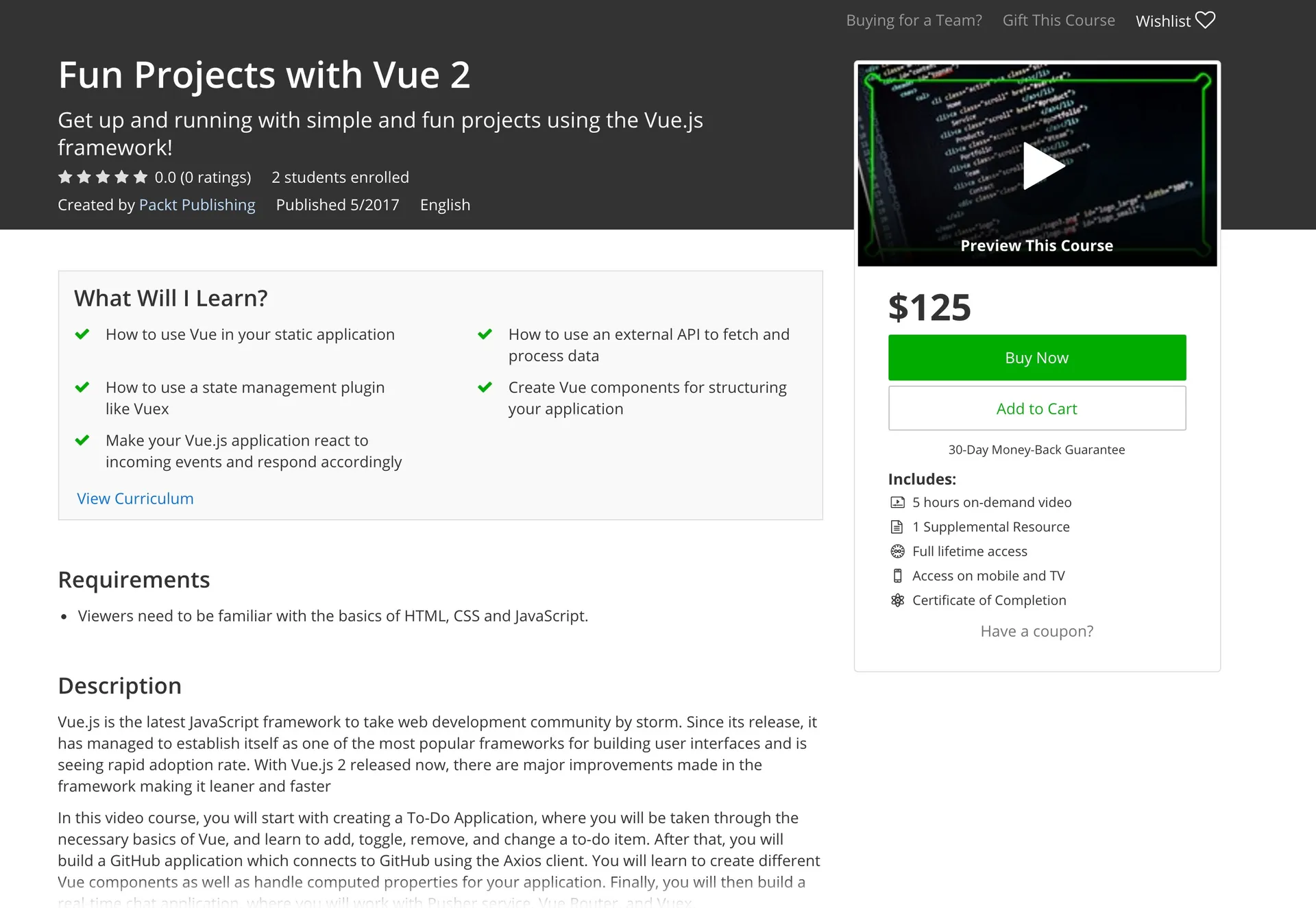Click checkmark beside static application item
1316x908 pixels.
[82, 334]
